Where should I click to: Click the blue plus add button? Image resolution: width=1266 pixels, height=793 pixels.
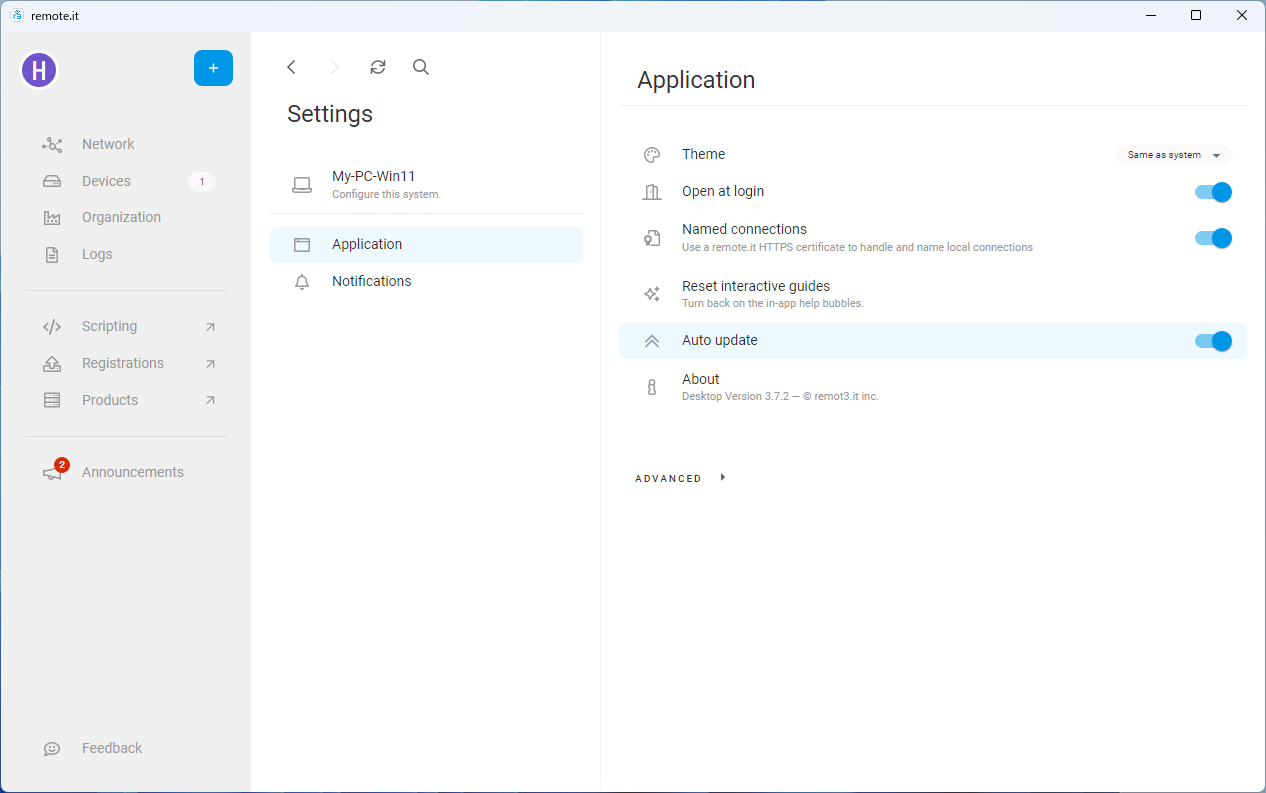(x=213, y=68)
